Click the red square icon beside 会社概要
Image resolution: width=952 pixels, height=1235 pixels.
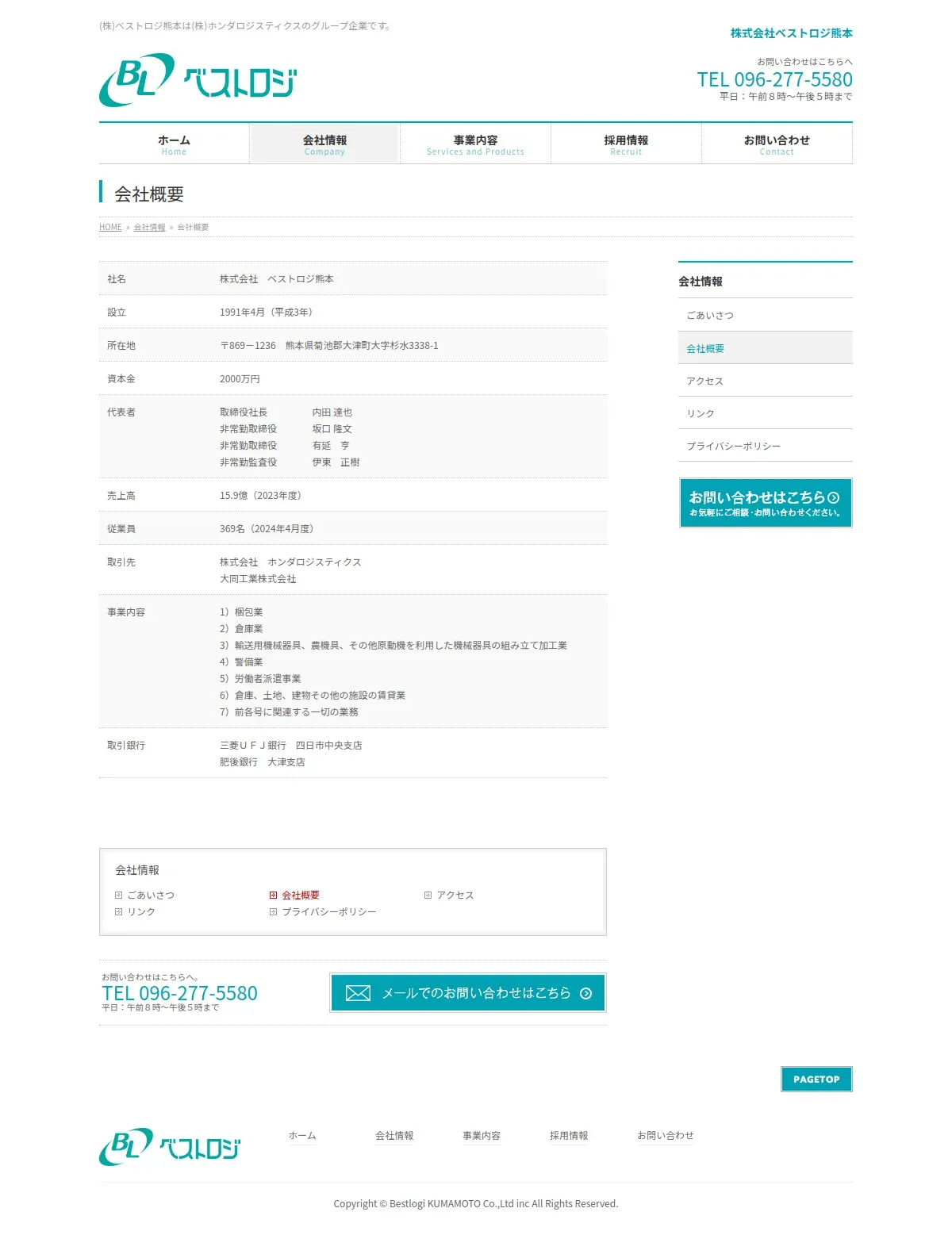coord(273,895)
